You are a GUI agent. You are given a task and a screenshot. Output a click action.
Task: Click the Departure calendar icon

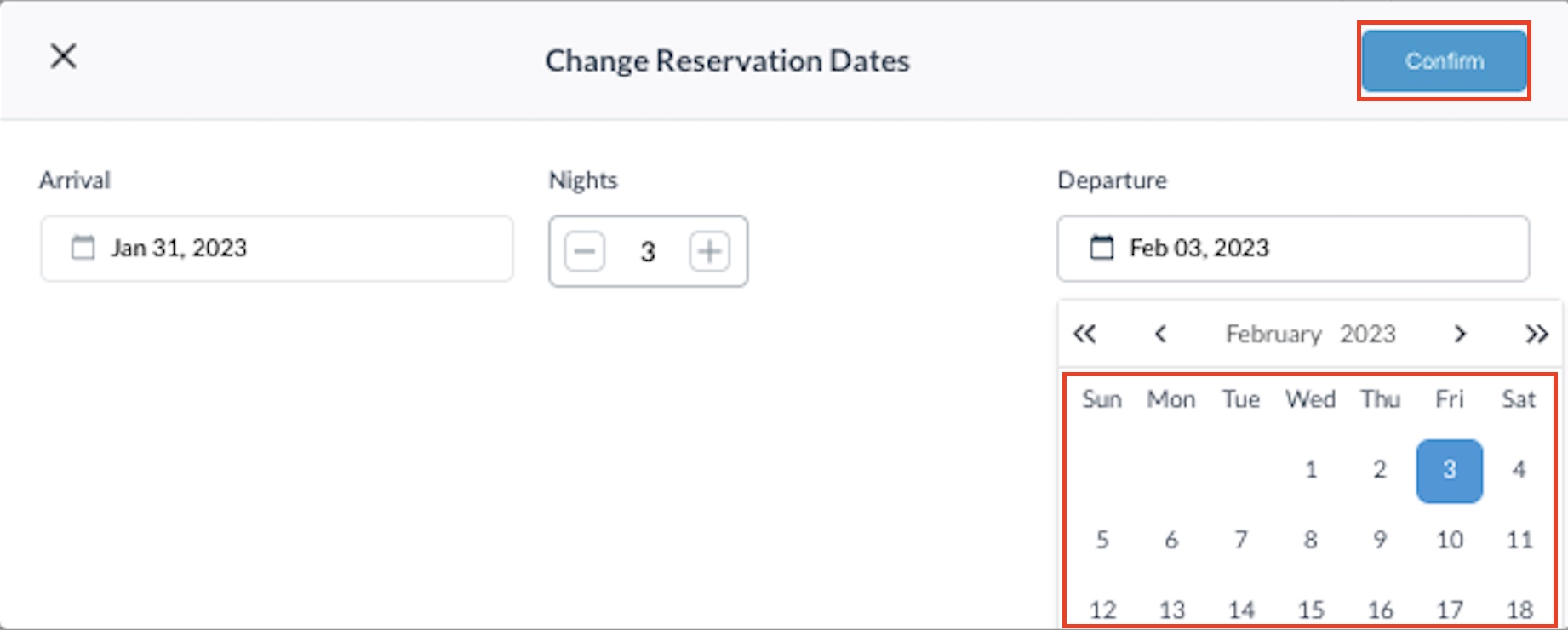coord(1102,248)
